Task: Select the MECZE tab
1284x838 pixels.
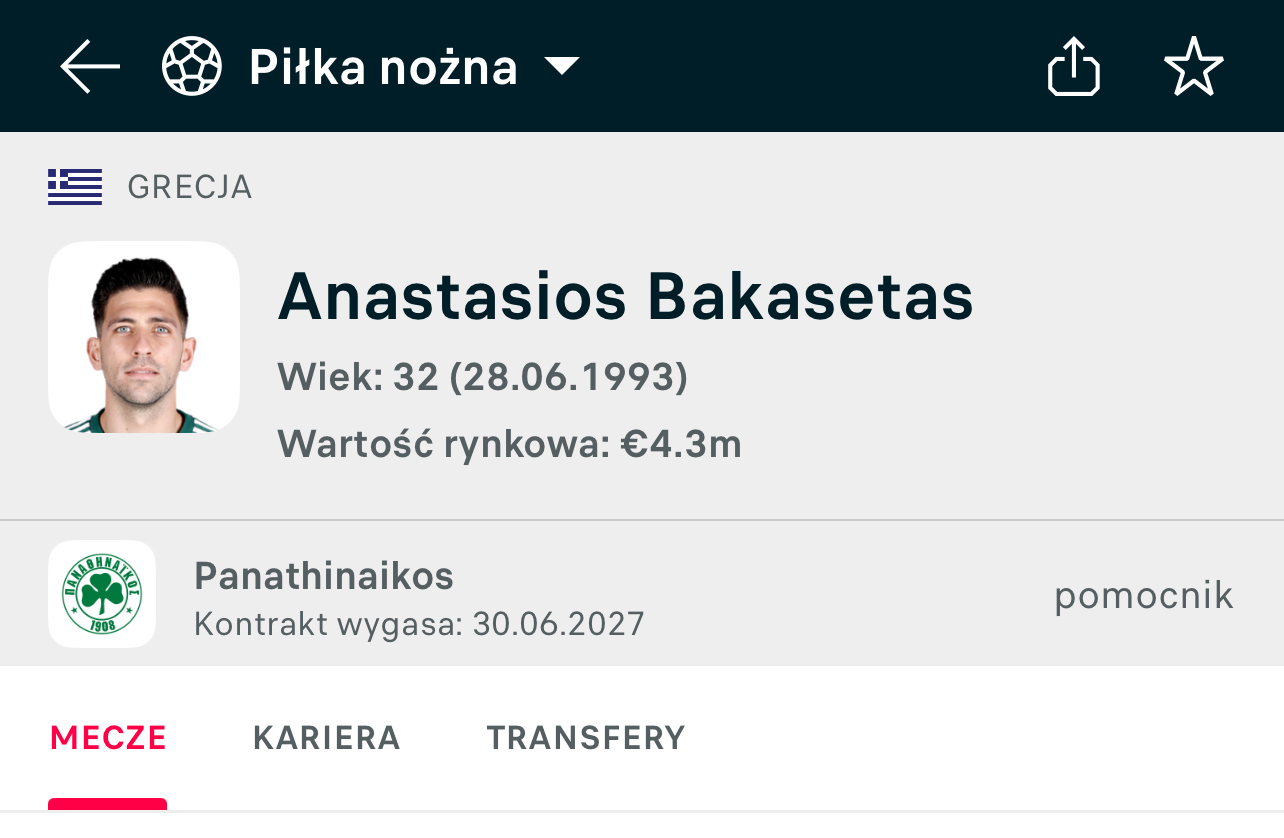Action: pyautogui.click(x=108, y=738)
